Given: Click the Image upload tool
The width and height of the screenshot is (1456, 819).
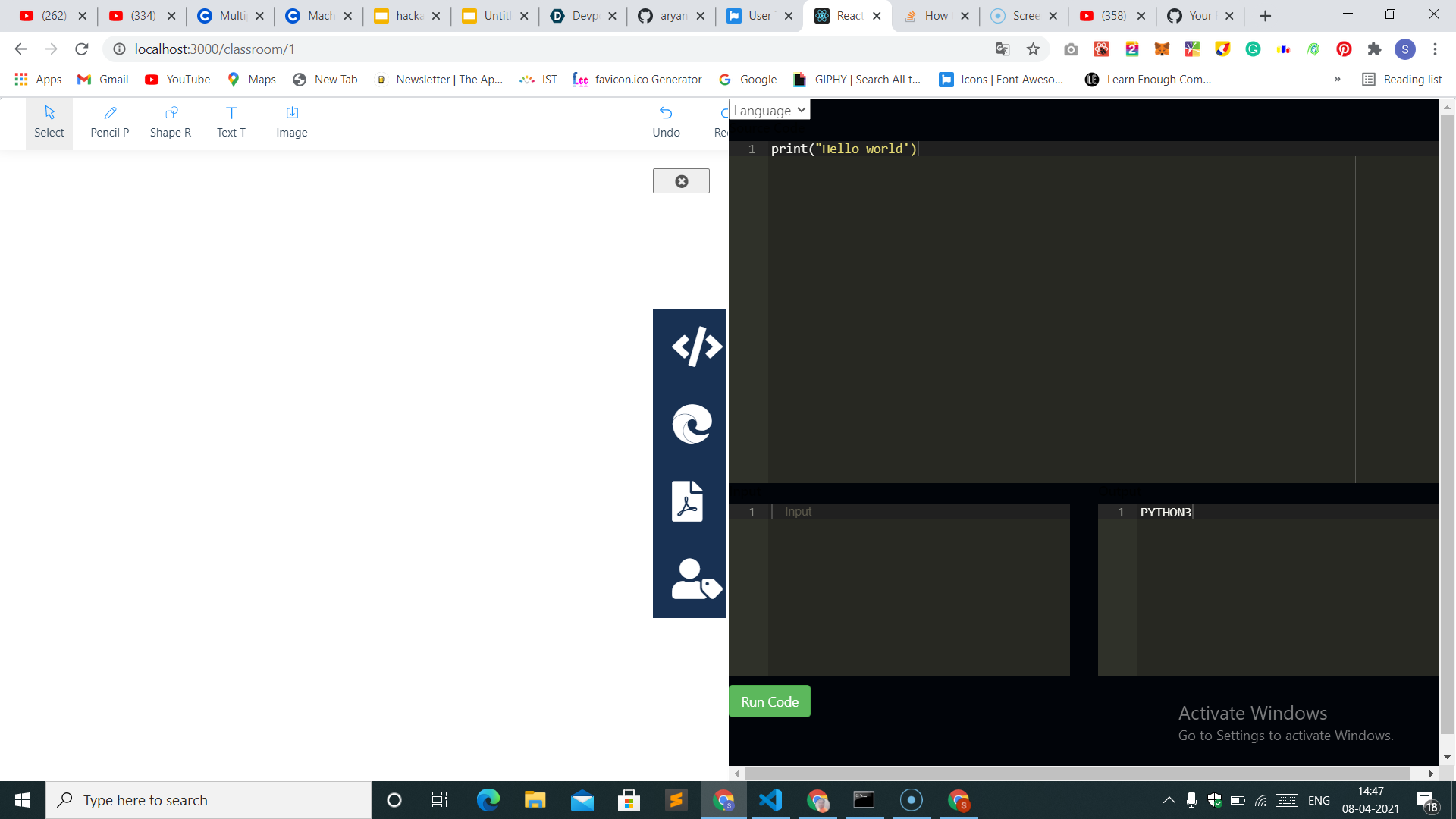Looking at the screenshot, I should pyautogui.click(x=291, y=122).
